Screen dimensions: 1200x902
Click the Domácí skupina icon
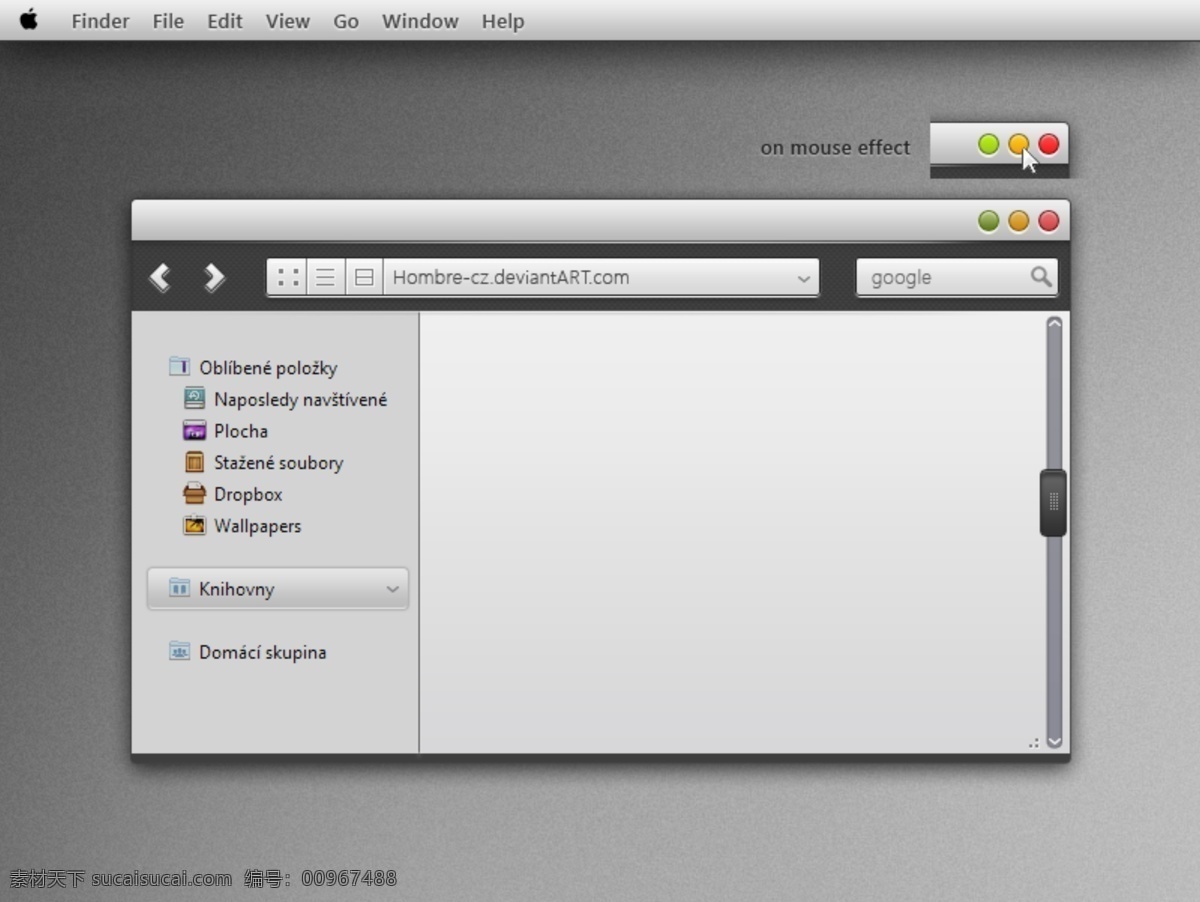[179, 651]
